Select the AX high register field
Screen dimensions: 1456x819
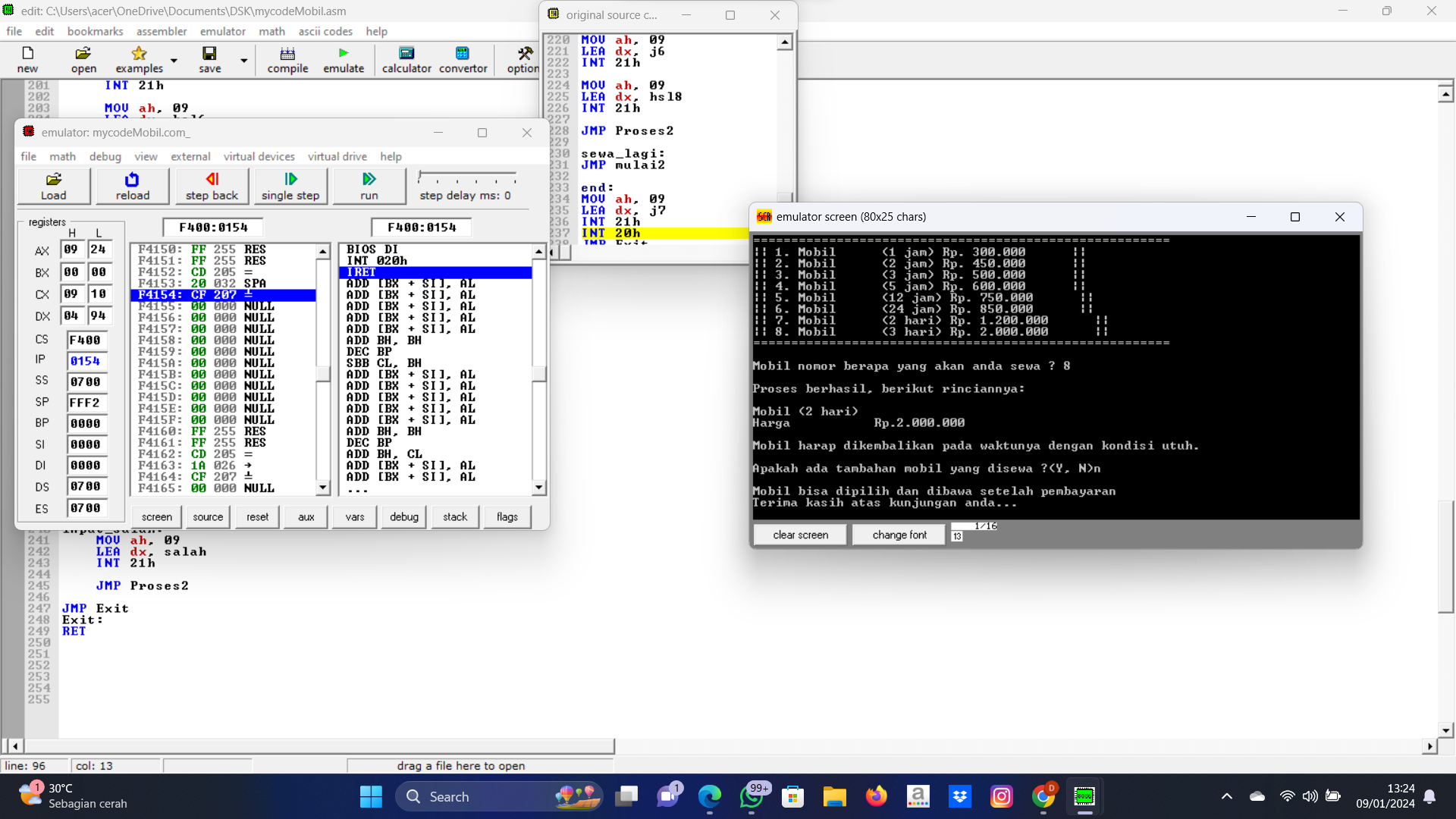tap(71, 249)
